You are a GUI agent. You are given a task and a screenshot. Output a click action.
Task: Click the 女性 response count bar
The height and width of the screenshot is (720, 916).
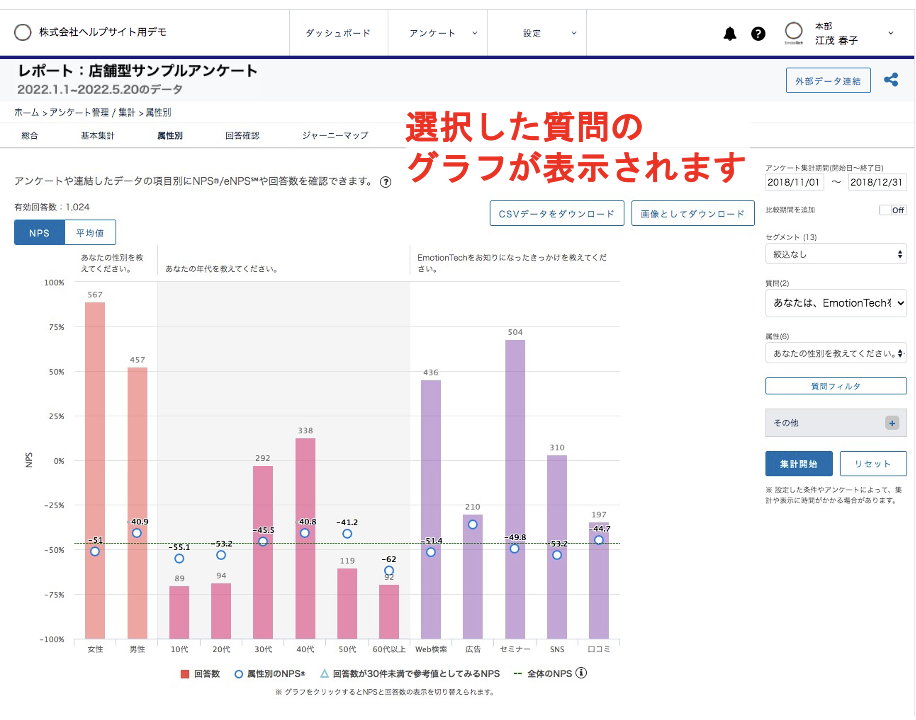click(95, 470)
